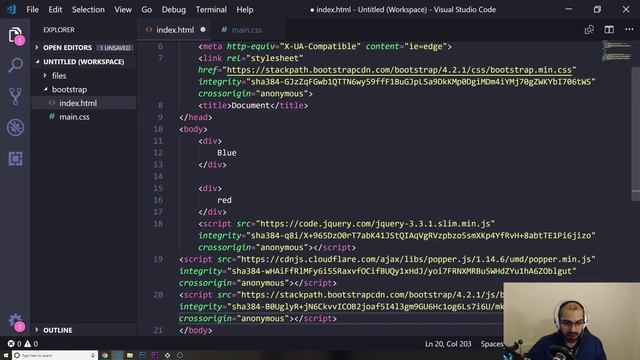Screen dimensions: 640x360
Task: Open the Help menu
Action: pyautogui.click(x=244, y=9)
